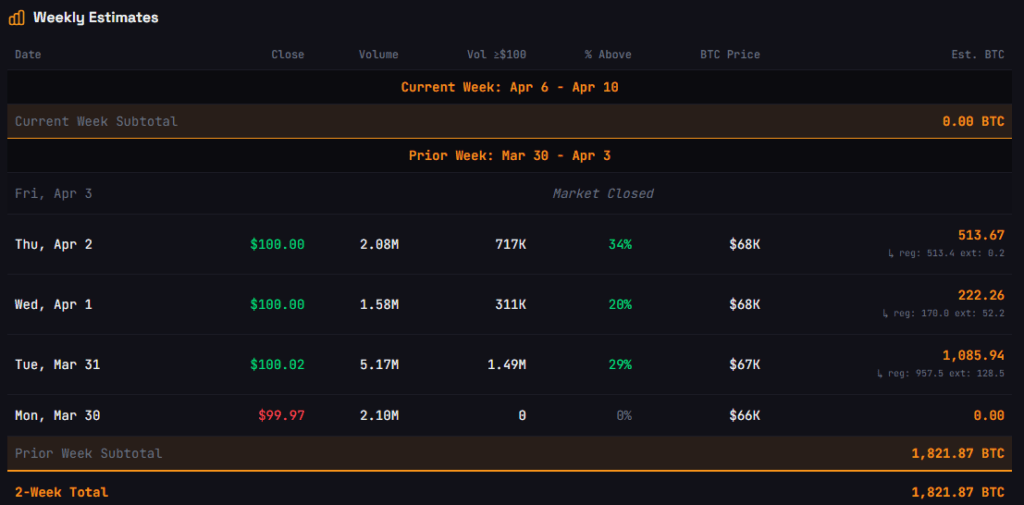
Task: Click the BTC Price column header
Action: tap(730, 54)
